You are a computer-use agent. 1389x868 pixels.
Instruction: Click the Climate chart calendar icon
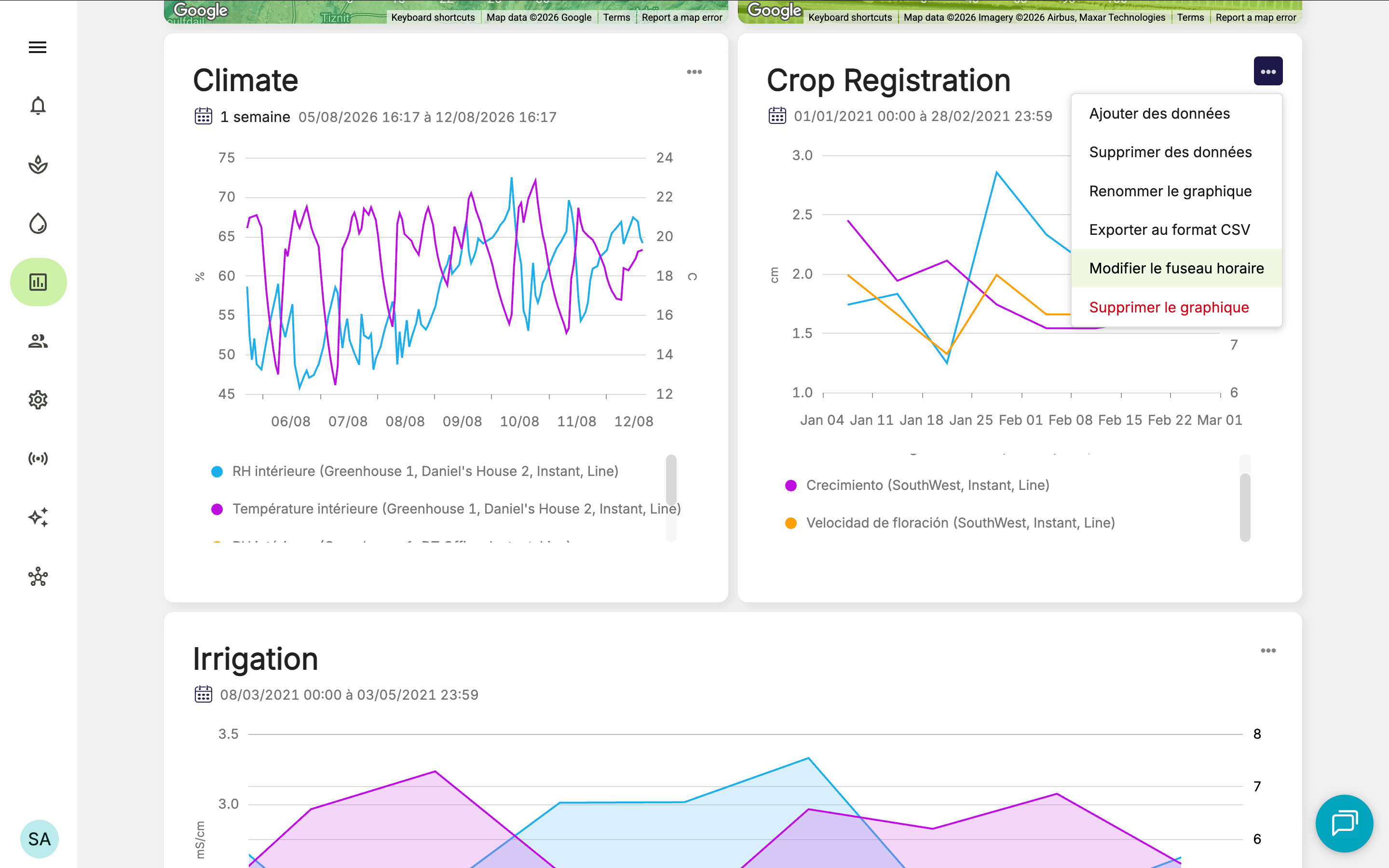pos(203,117)
